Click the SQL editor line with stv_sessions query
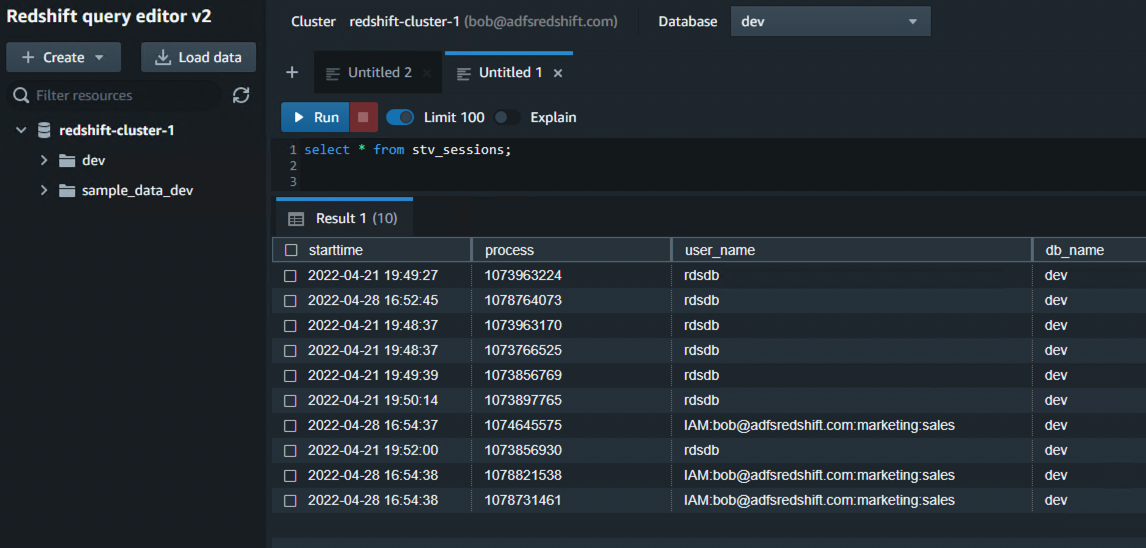Image resolution: width=1146 pixels, height=548 pixels. [x=408, y=150]
